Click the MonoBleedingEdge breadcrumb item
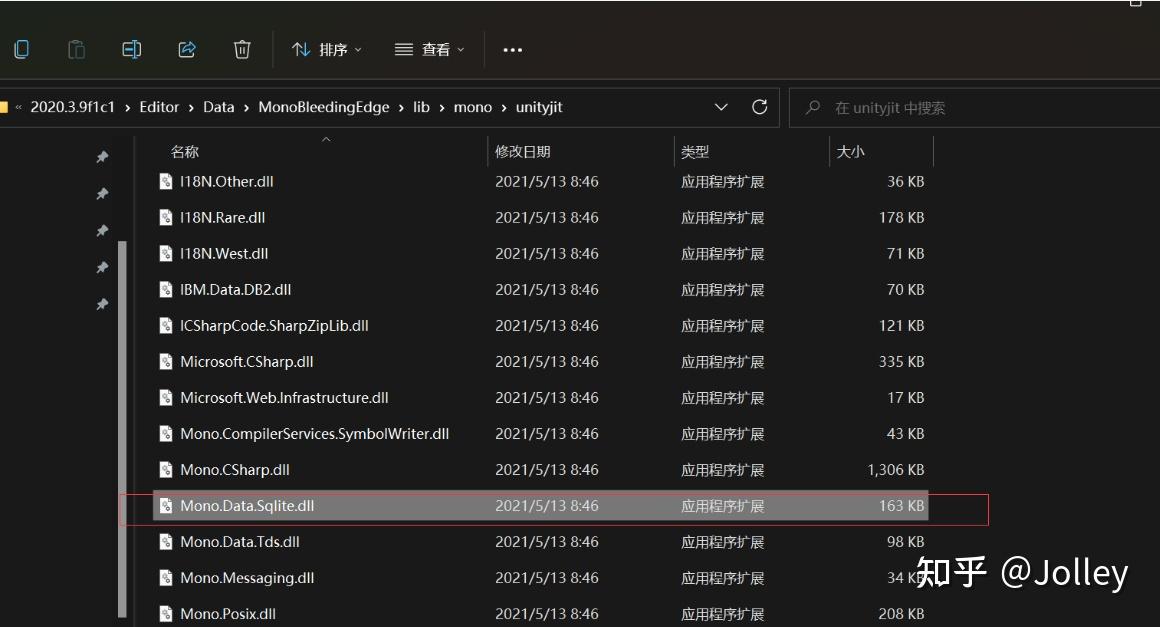 point(323,107)
